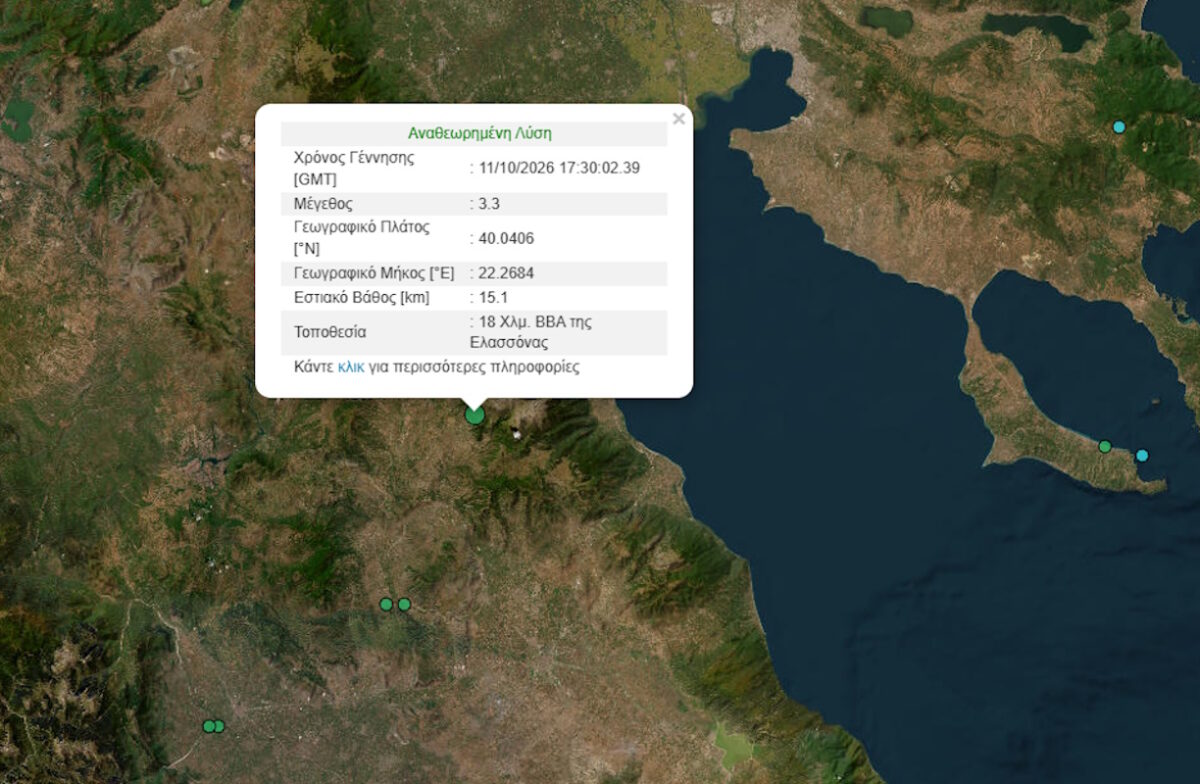
Task: Select the cyan marker in the sea by the Kassandra tip
Action: coord(1142,455)
